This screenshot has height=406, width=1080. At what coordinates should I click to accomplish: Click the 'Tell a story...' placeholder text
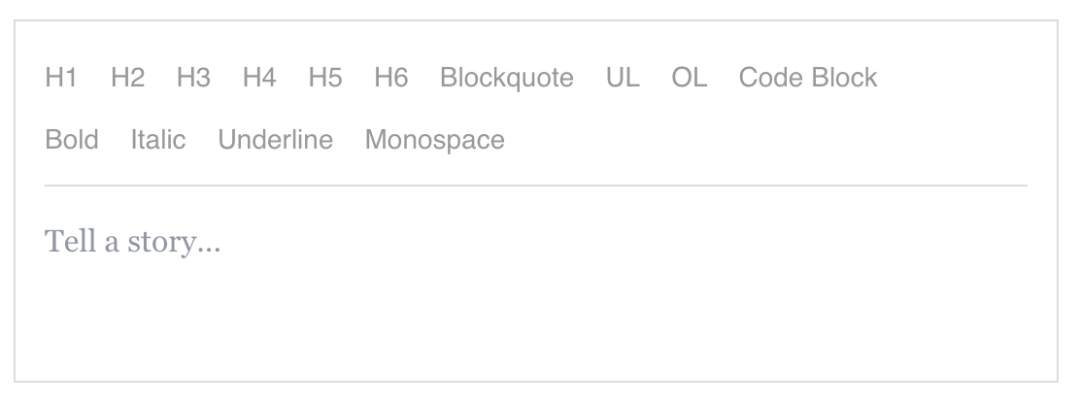coord(132,242)
